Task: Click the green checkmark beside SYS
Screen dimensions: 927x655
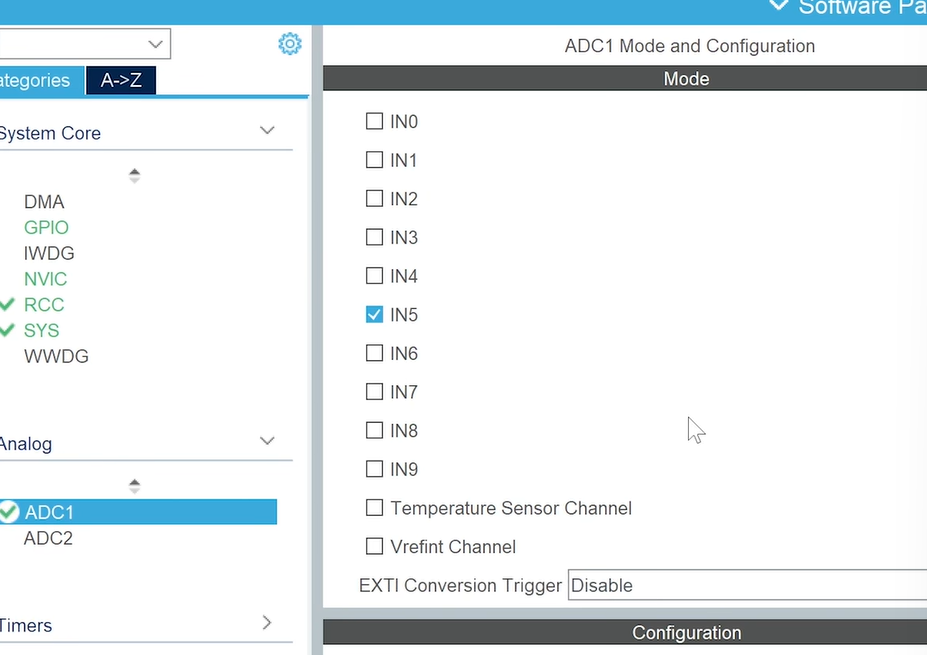Action: pyautogui.click(x=7, y=330)
